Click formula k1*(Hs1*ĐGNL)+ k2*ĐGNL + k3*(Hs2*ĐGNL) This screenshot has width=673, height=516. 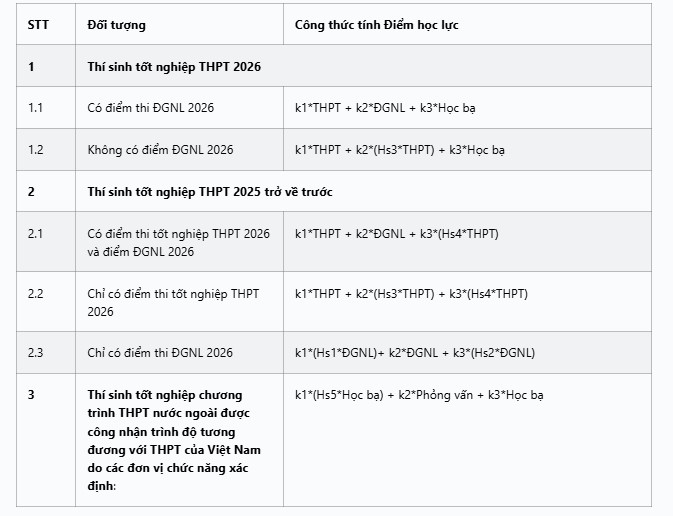pos(415,353)
